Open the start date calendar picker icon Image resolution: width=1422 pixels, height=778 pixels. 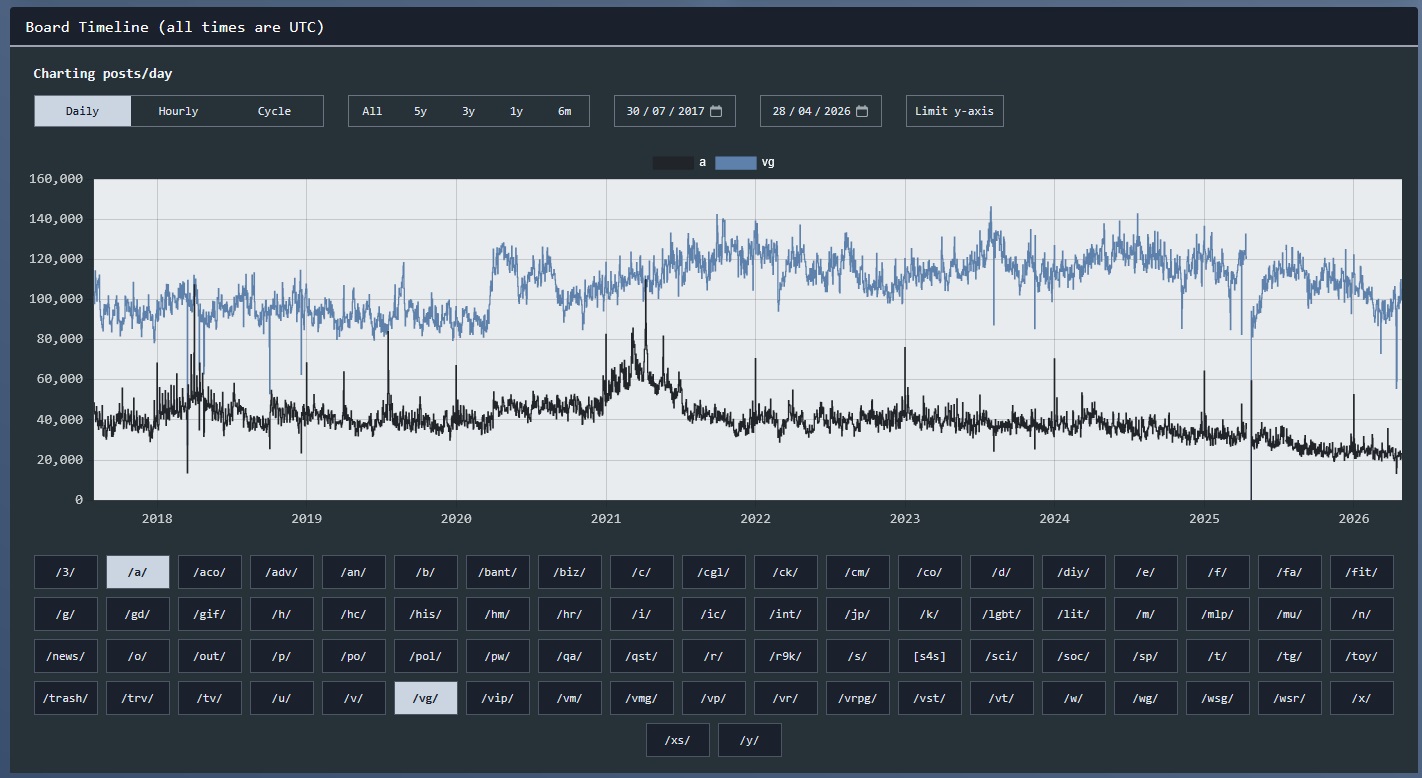(x=716, y=111)
